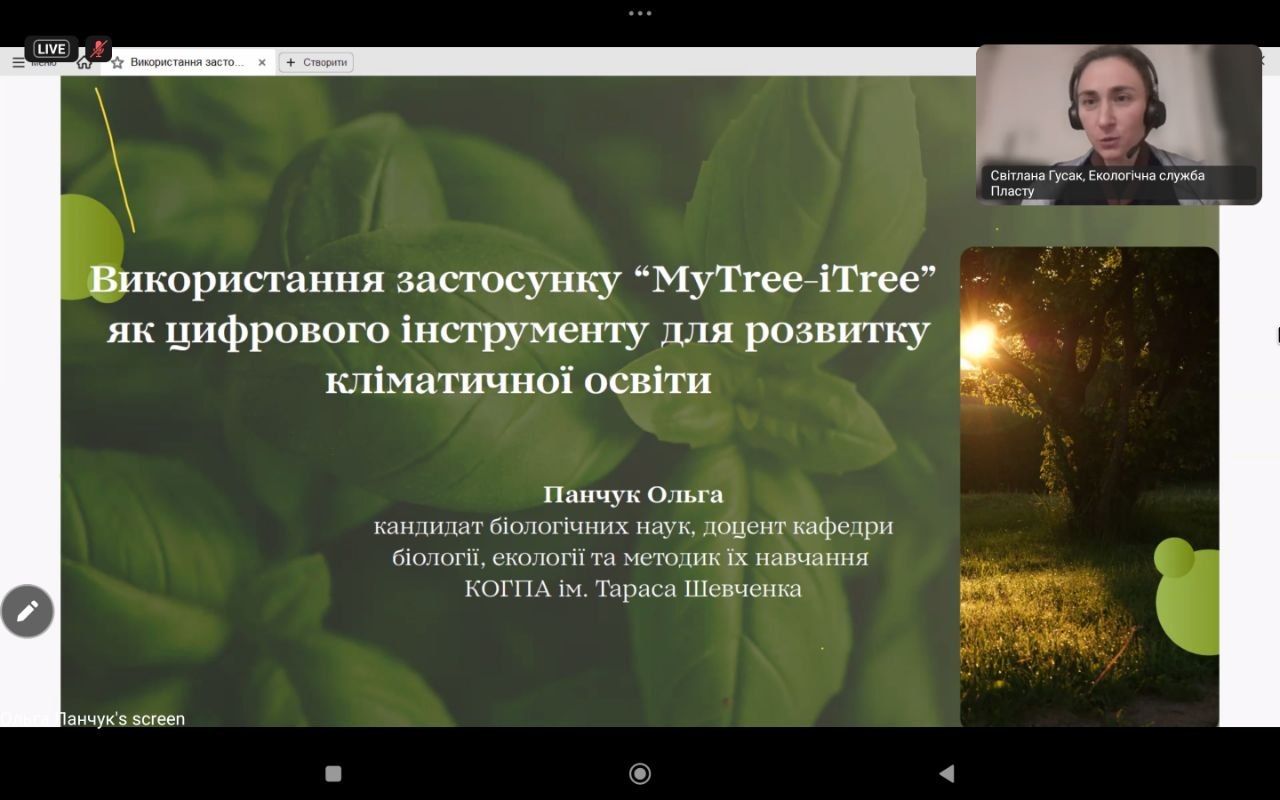The image size is (1280, 800).
Task: Click the "Світлана Гусак, Екологічна служба Пласту" name label
Action: point(1097,183)
